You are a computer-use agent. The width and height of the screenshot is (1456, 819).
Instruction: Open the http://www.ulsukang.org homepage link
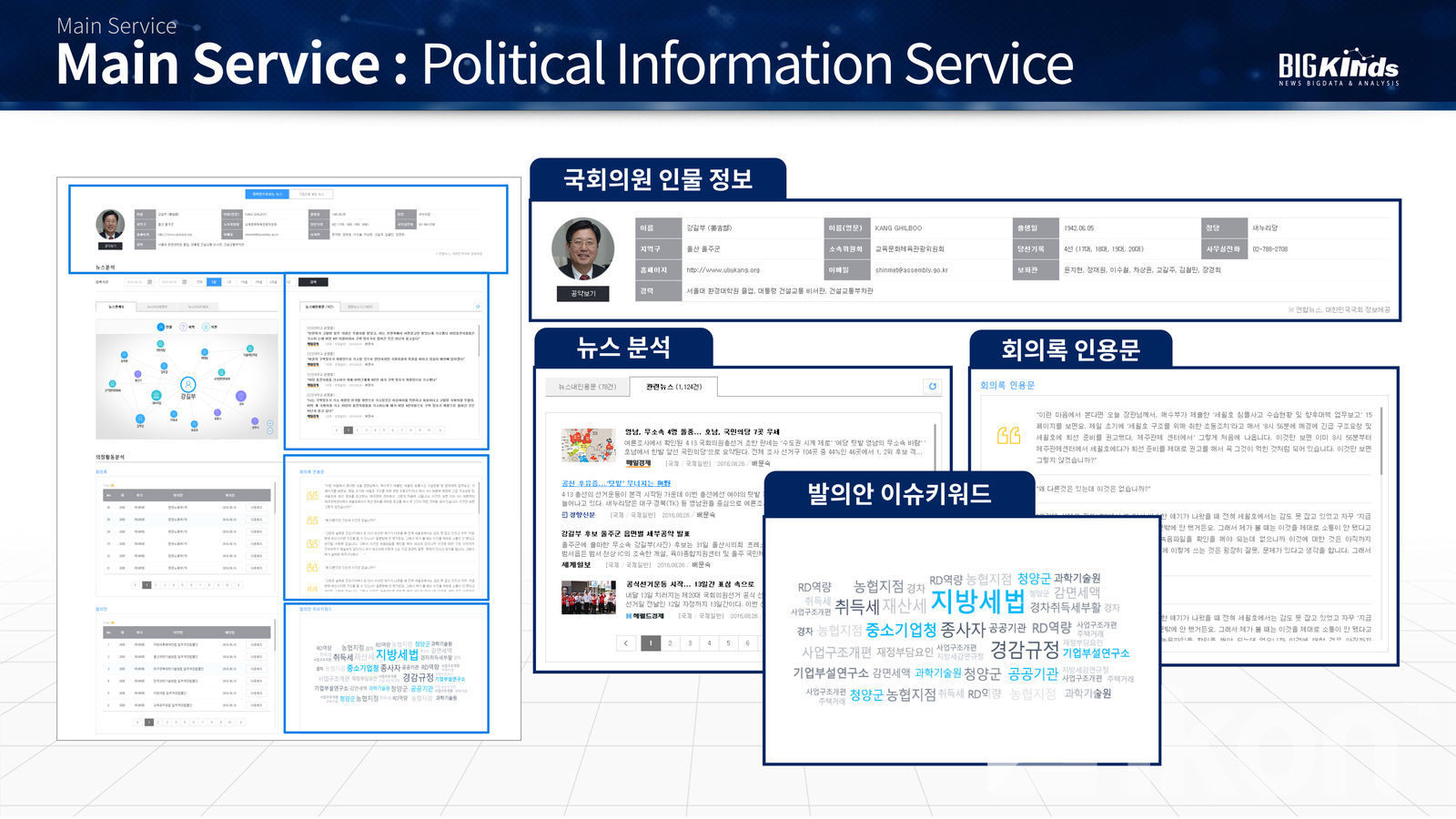pyautogui.click(x=723, y=270)
